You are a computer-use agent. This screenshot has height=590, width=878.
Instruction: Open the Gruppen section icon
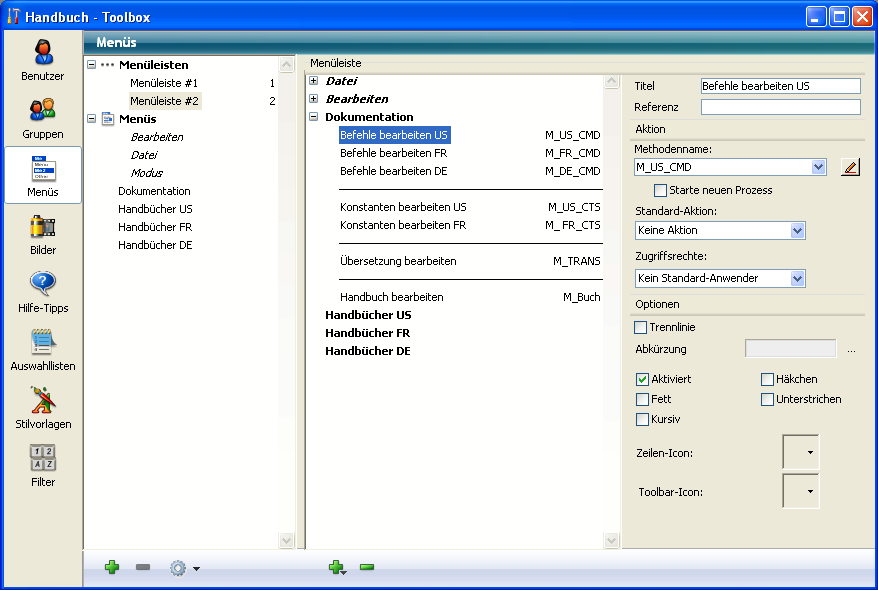tap(42, 111)
